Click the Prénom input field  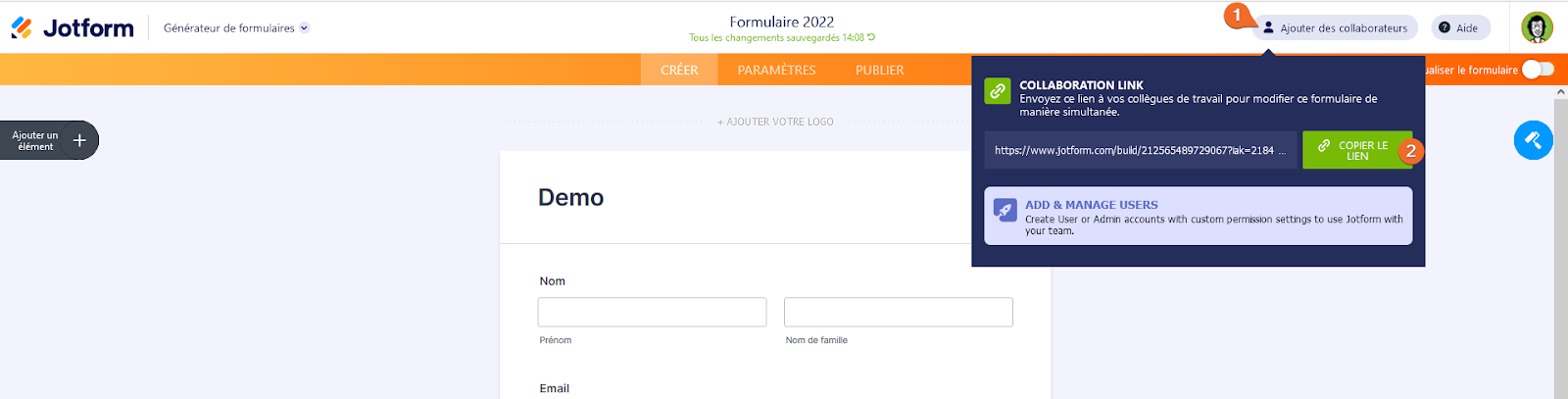pos(652,312)
